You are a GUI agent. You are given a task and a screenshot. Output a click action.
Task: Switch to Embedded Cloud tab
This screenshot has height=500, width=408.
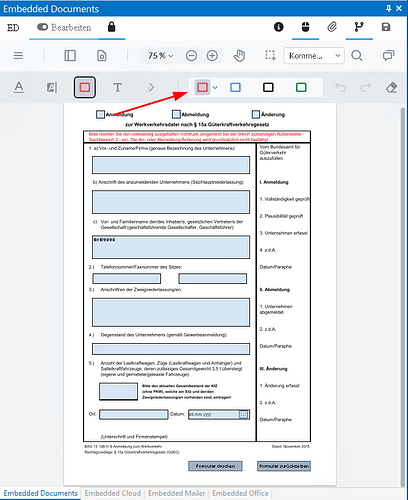tap(113, 493)
